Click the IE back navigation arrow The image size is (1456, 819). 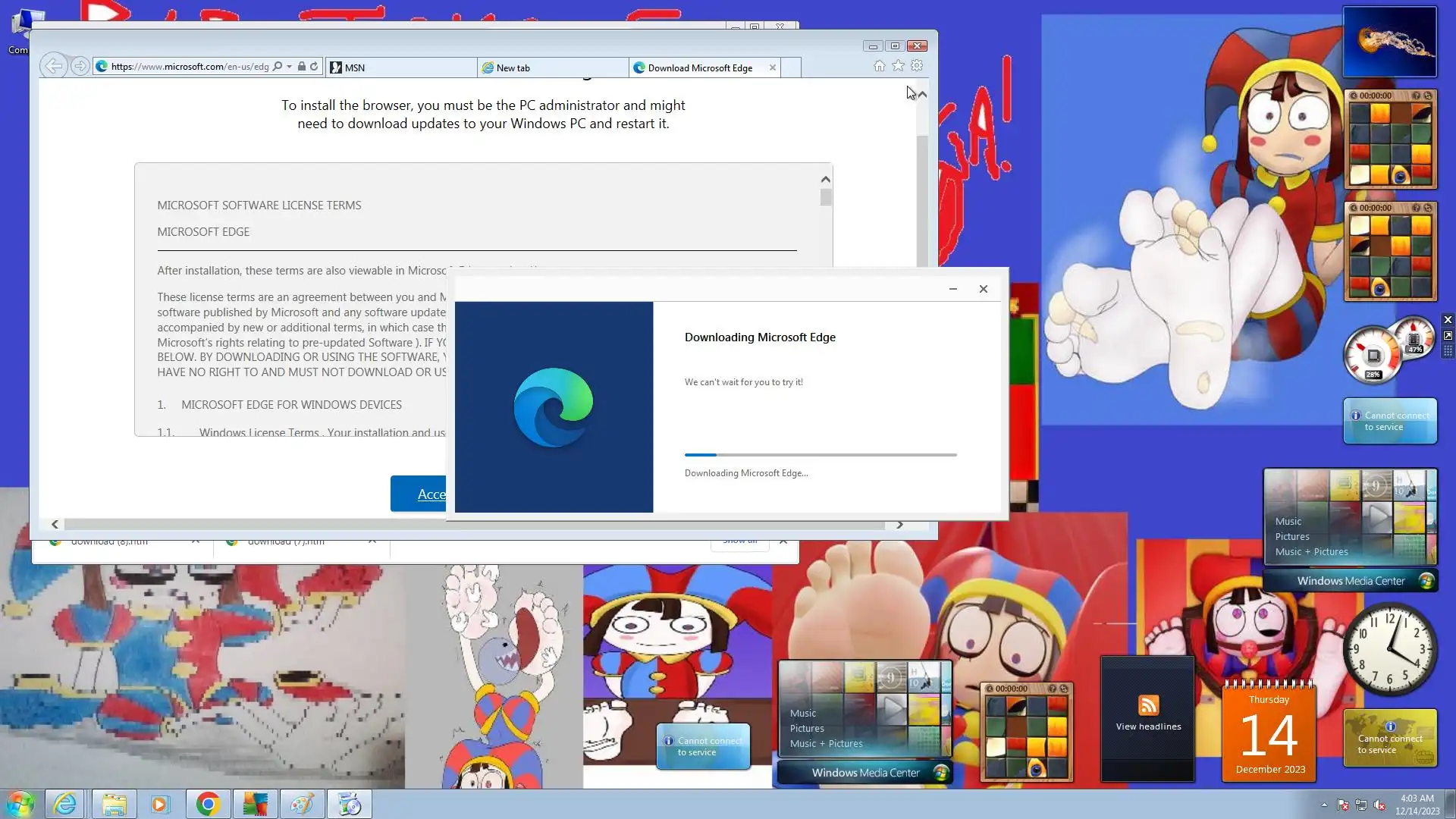(x=53, y=66)
